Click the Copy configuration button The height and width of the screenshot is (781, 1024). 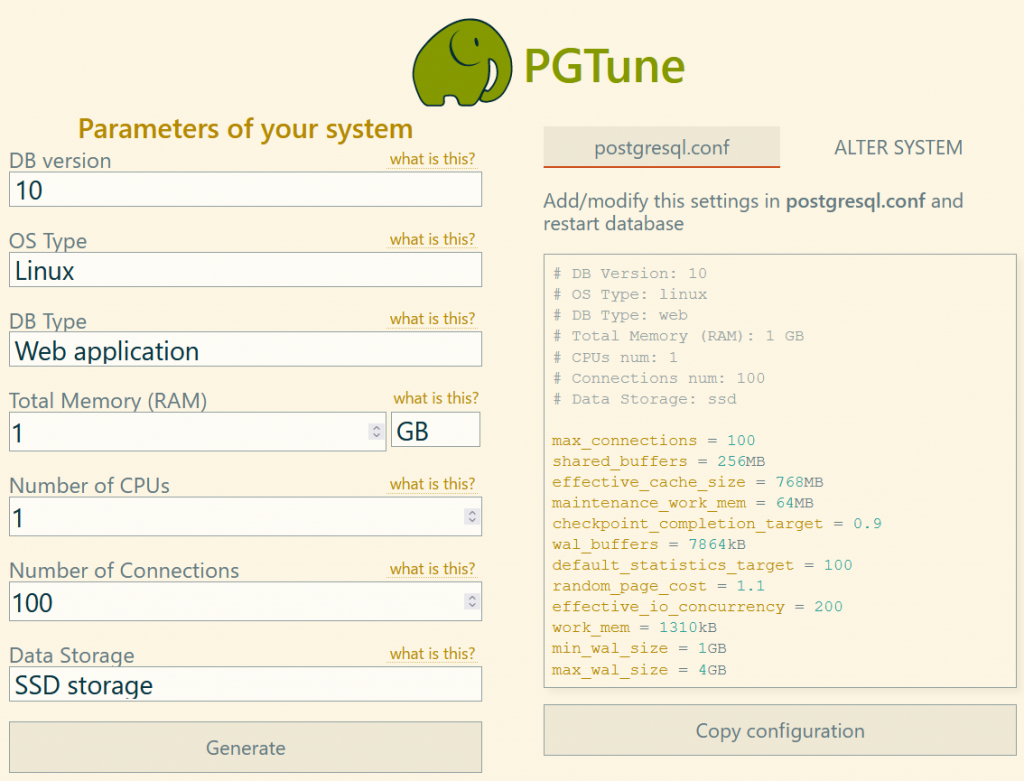(779, 731)
